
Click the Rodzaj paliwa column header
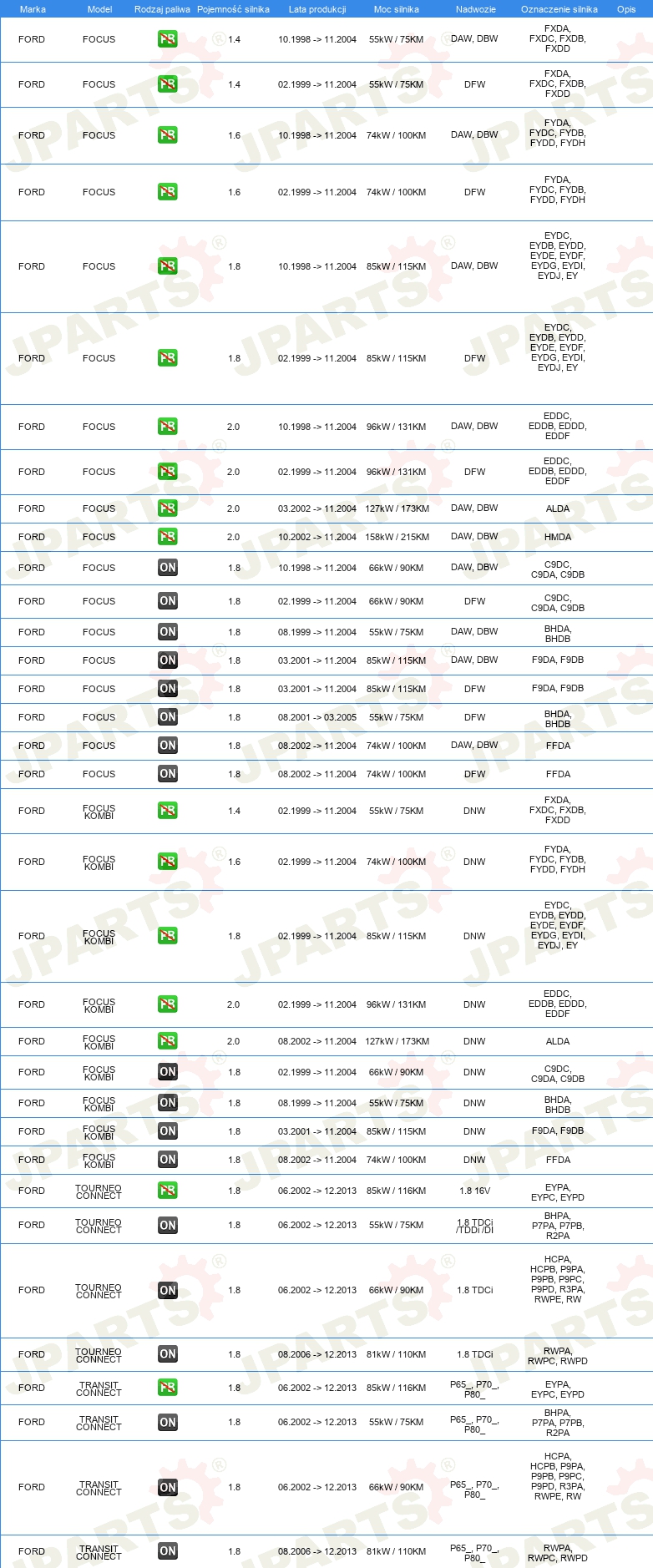coord(162,9)
